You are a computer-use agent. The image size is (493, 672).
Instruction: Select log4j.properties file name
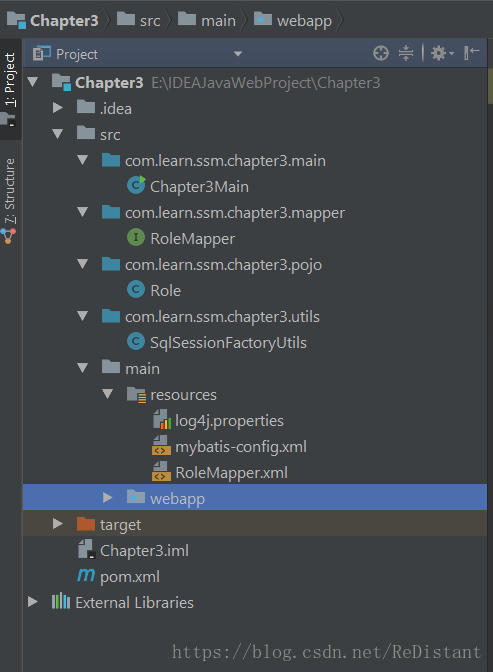pyautogui.click(x=229, y=421)
